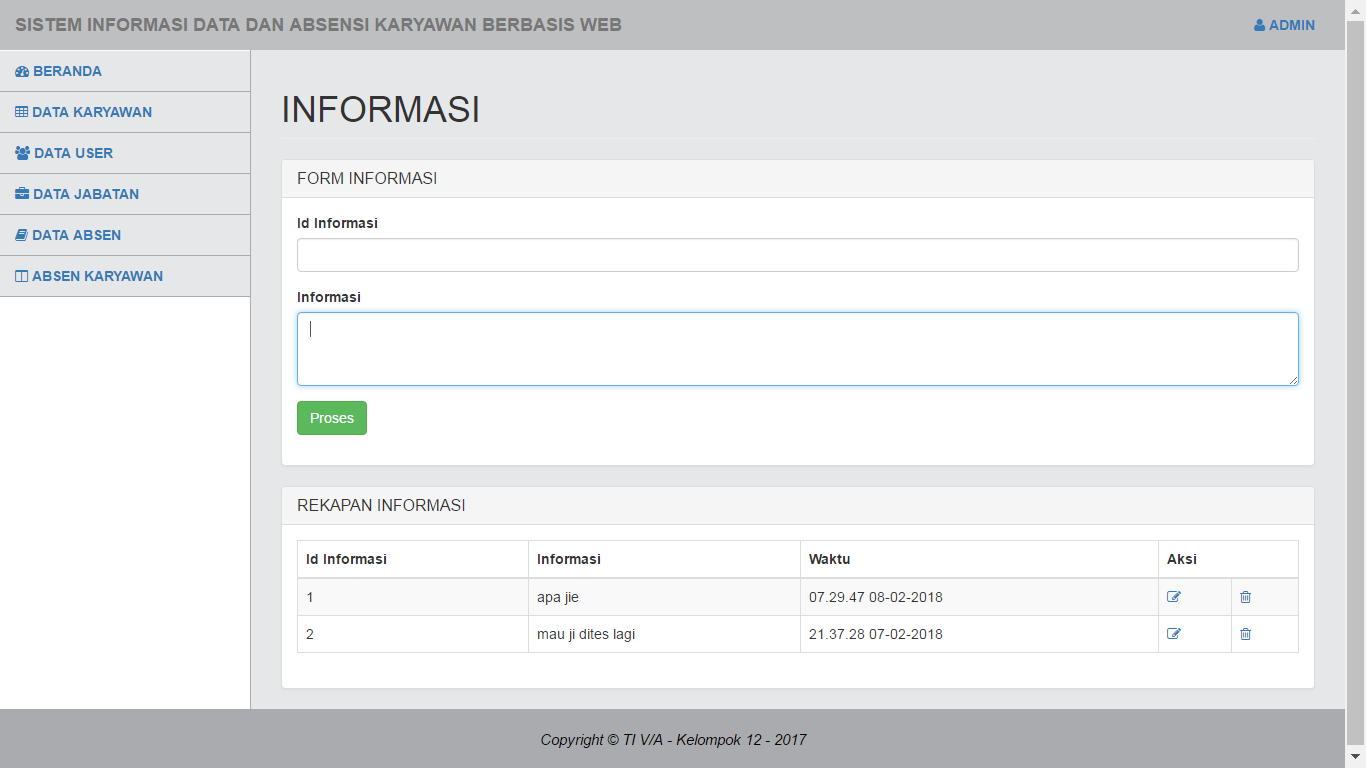This screenshot has width=1366, height=768.
Task: Open the ADMIN account link
Action: click(1291, 25)
